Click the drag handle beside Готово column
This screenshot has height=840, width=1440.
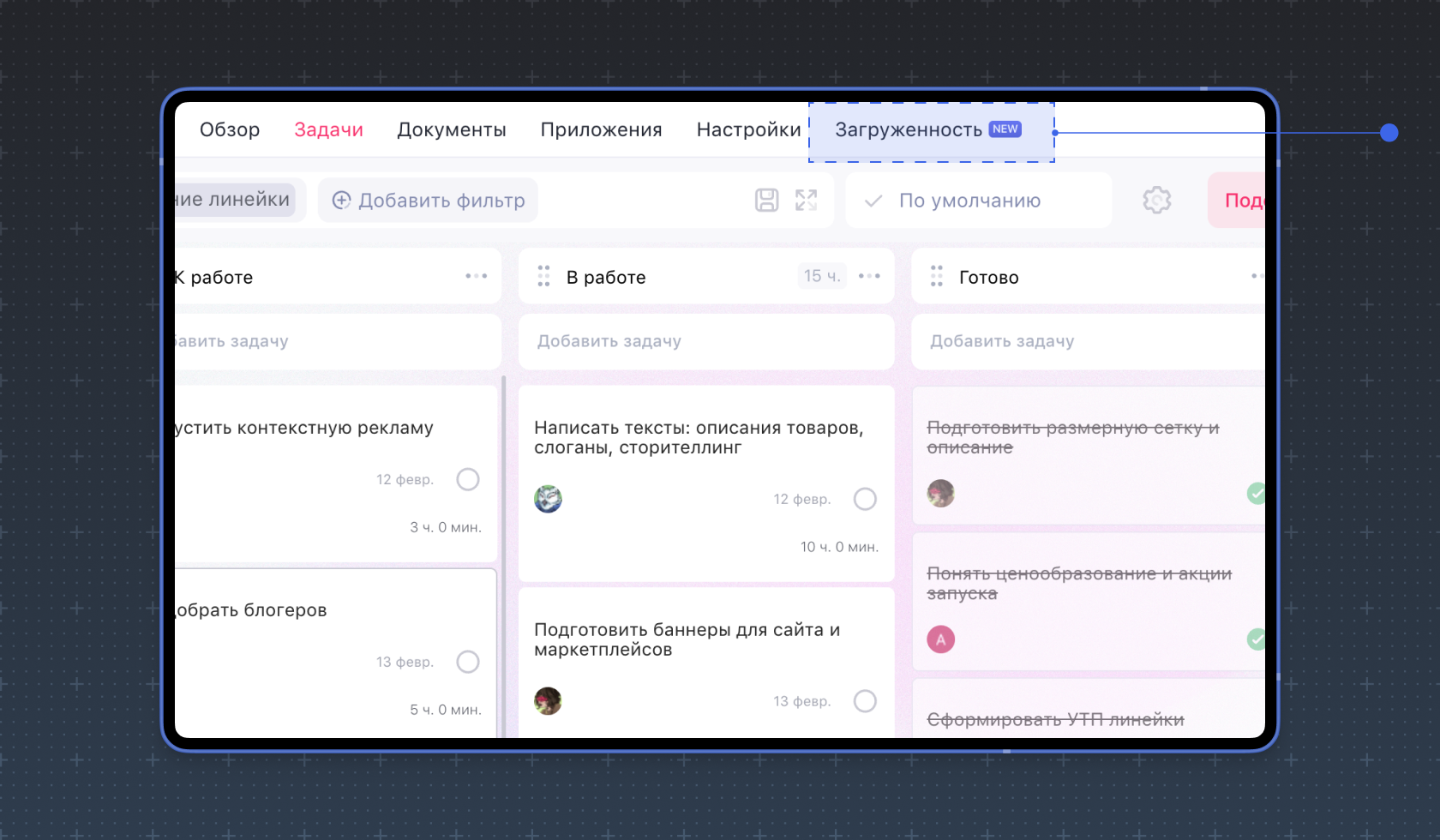(x=936, y=276)
